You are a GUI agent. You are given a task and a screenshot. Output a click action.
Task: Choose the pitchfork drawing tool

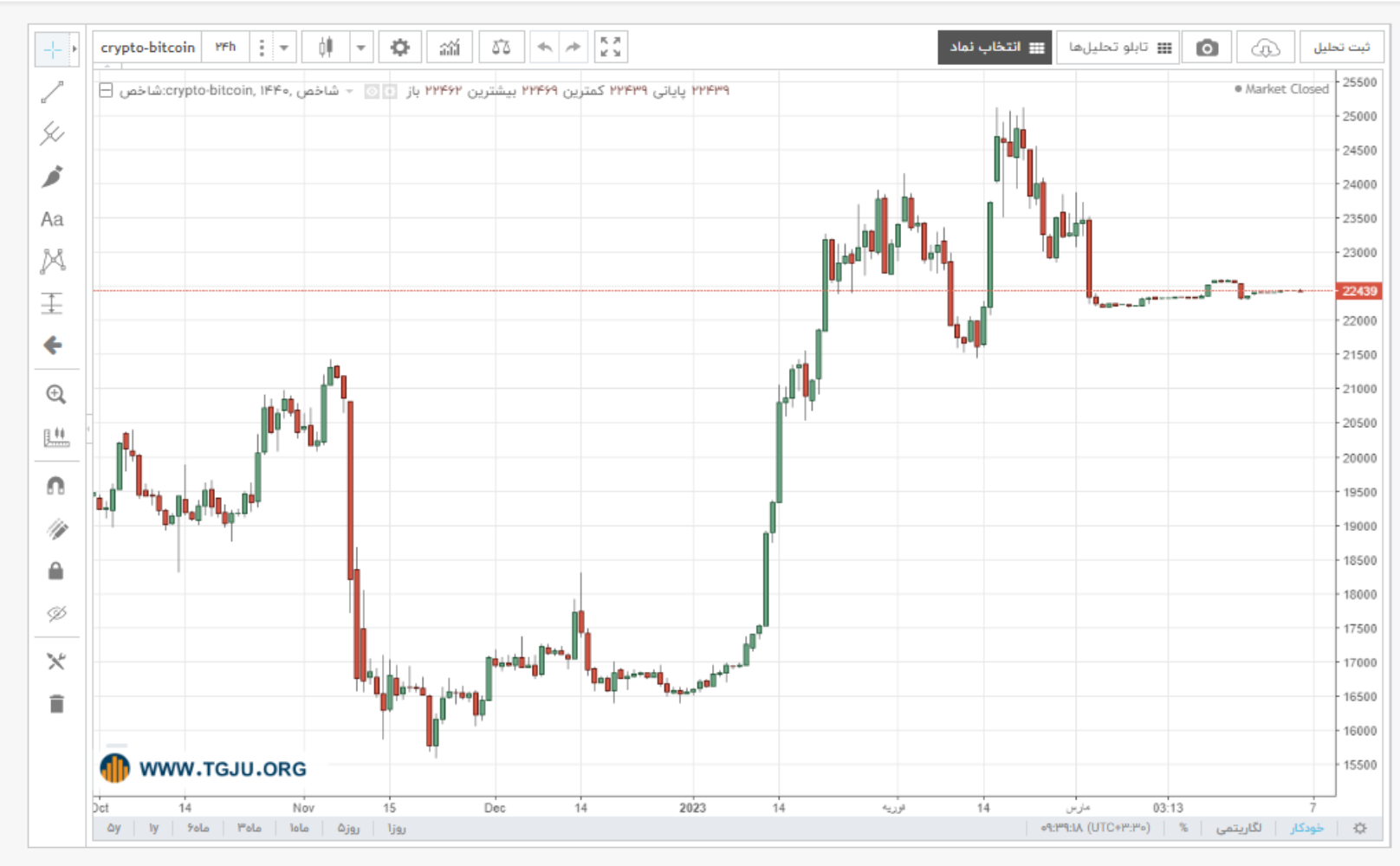(x=52, y=133)
